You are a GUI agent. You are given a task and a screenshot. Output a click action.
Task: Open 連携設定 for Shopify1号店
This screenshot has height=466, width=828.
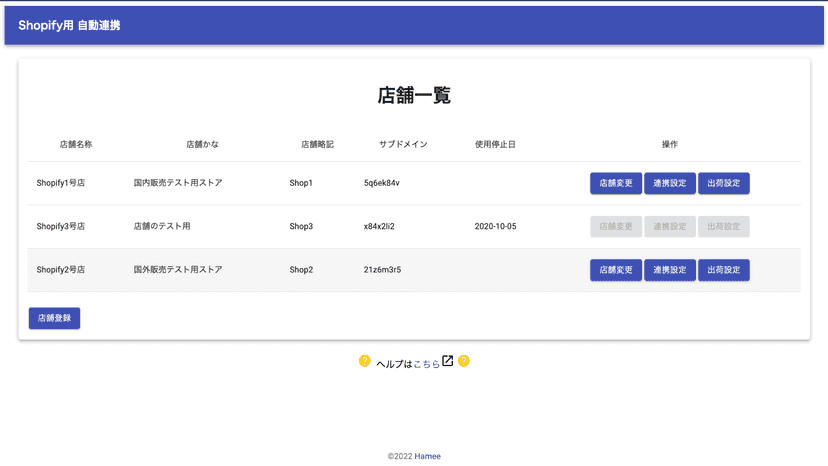pos(670,183)
